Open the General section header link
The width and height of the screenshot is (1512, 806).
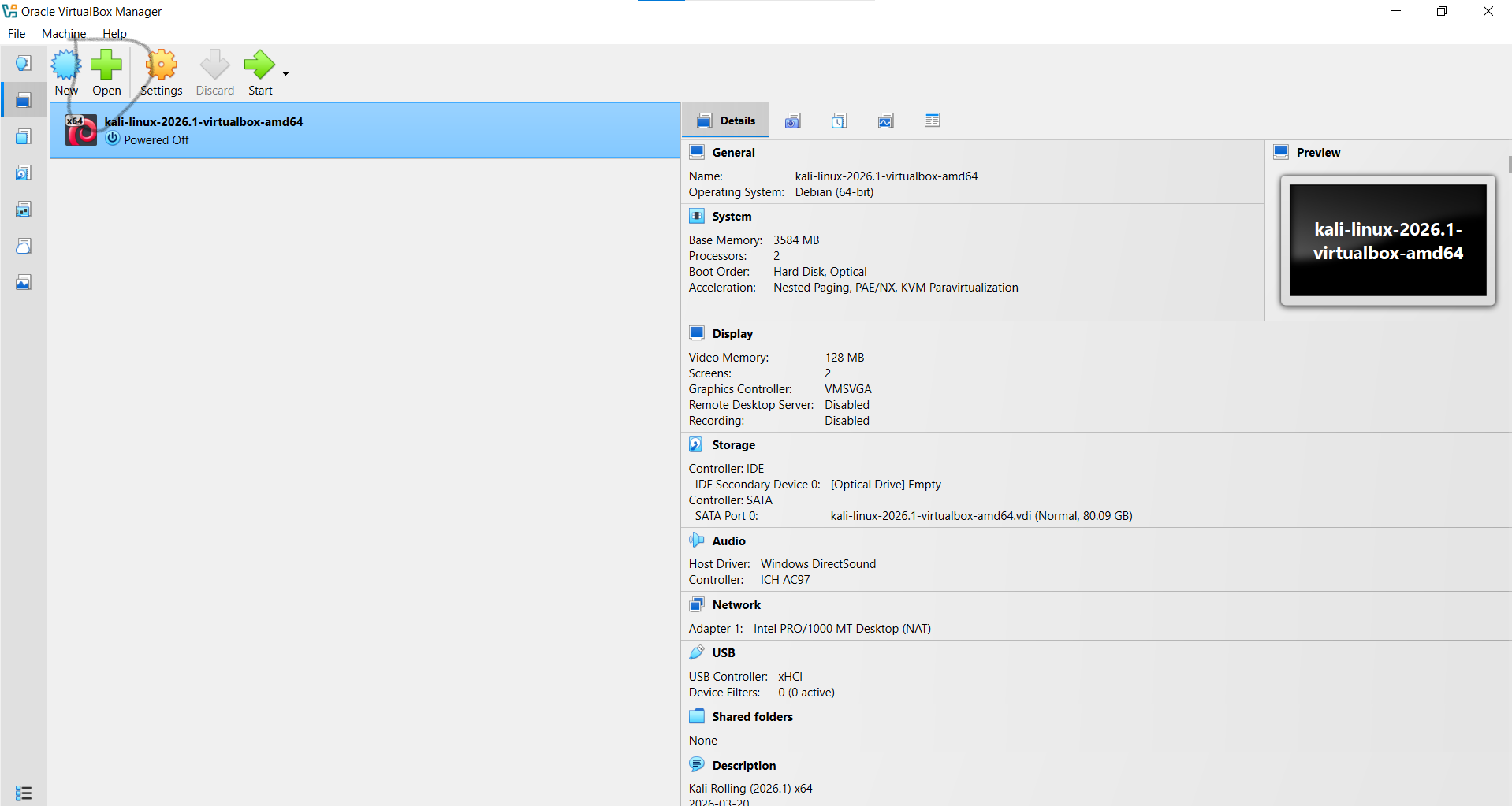point(733,153)
